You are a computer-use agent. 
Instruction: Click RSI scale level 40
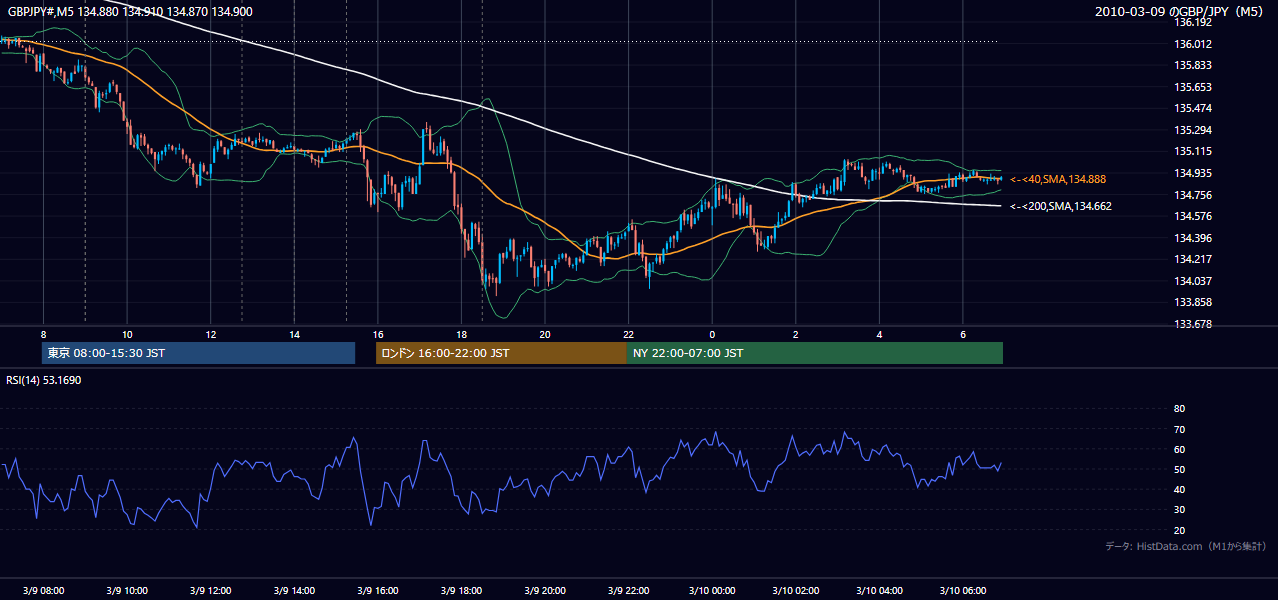1179,489
